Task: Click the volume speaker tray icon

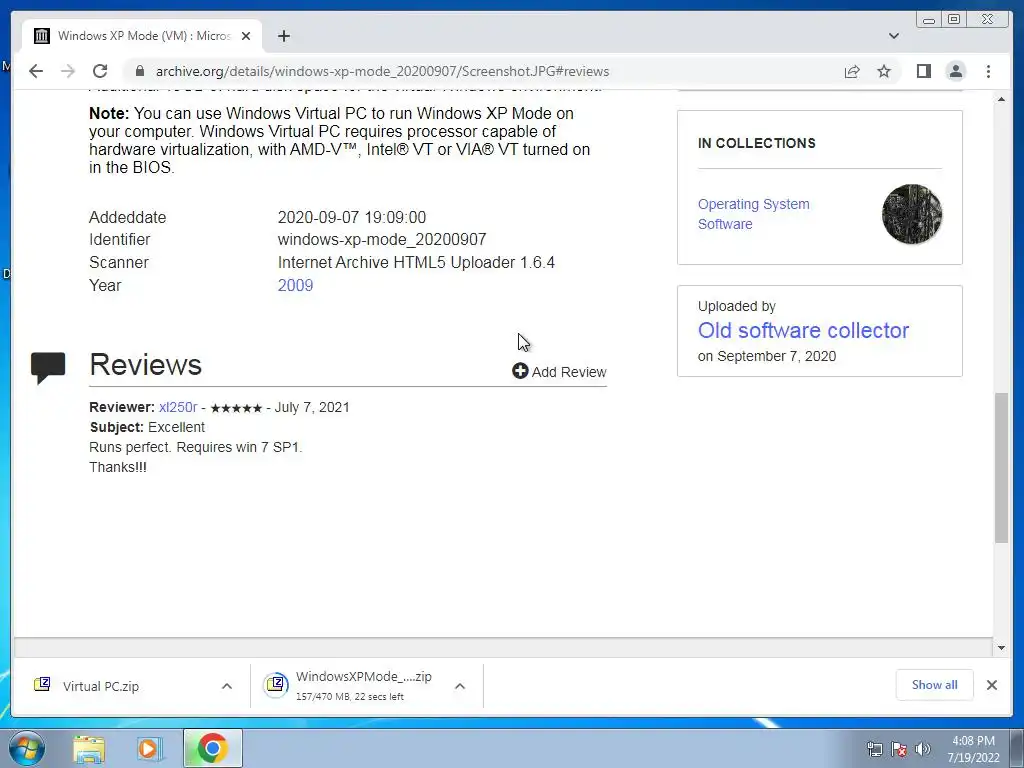Action: coord(923,749)
